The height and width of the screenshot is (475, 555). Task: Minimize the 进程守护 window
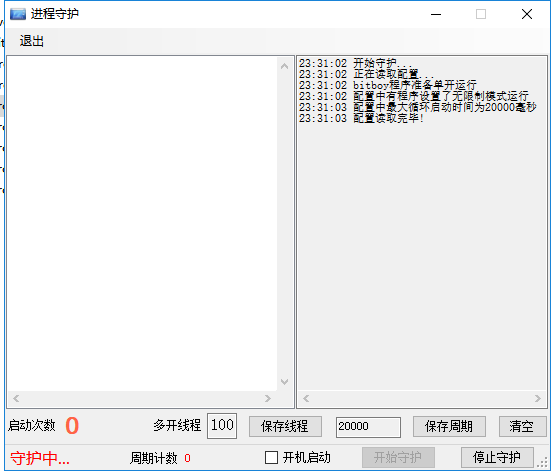[436, 14]
